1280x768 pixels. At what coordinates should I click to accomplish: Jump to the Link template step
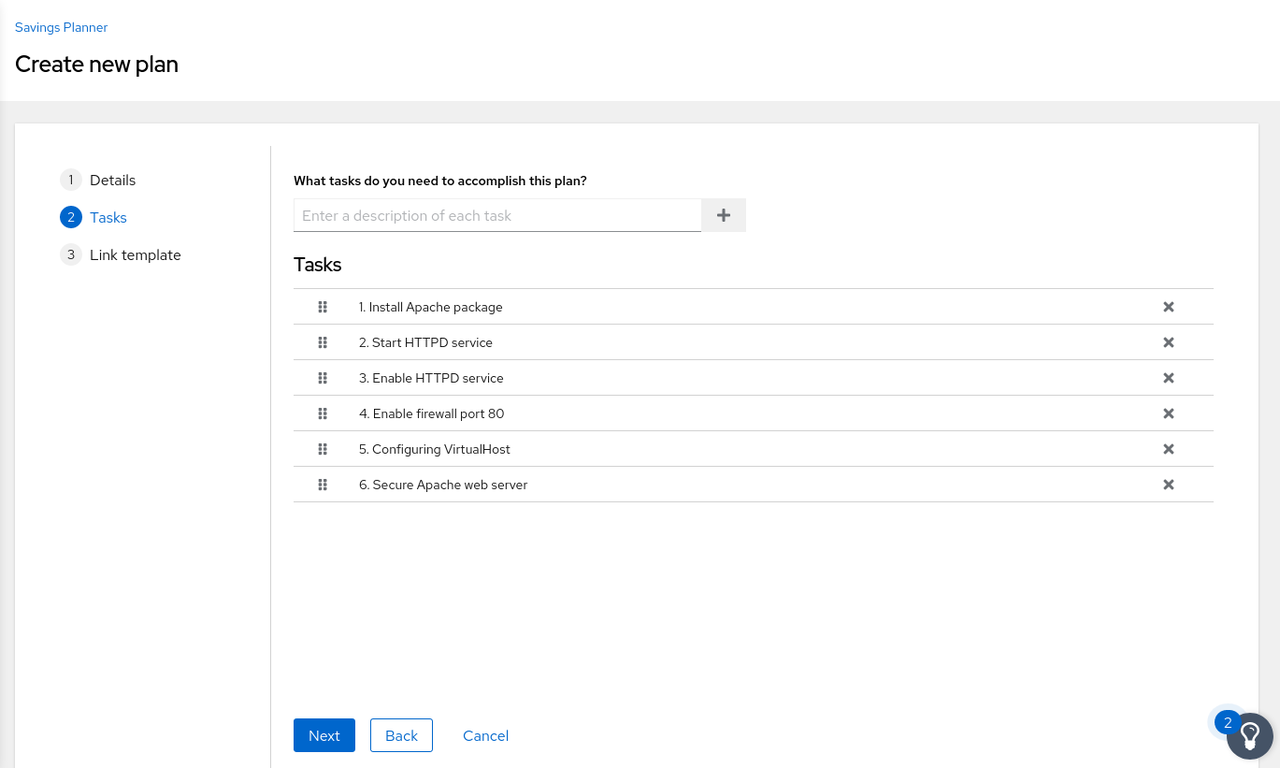[135, 255]
